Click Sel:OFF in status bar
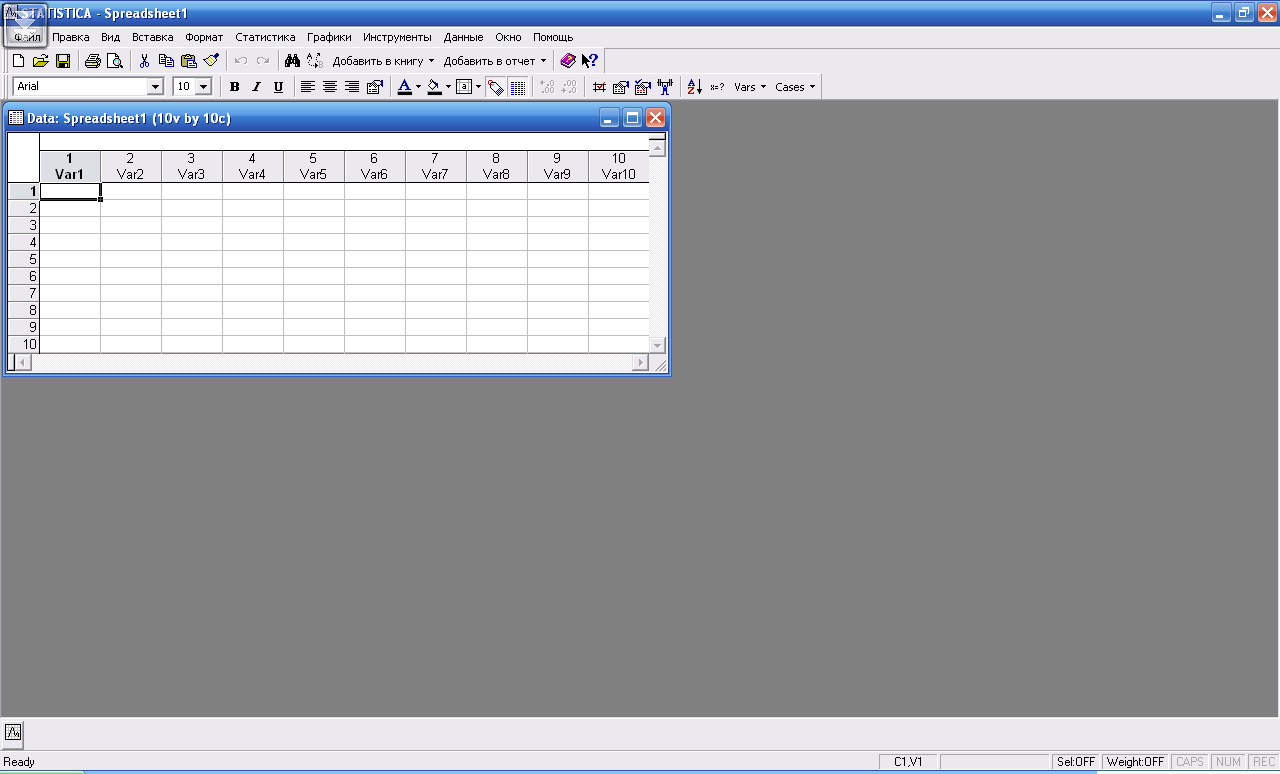Viewport: 1280px width, 774px height. pyautogui.click(x=1076, y=762)
